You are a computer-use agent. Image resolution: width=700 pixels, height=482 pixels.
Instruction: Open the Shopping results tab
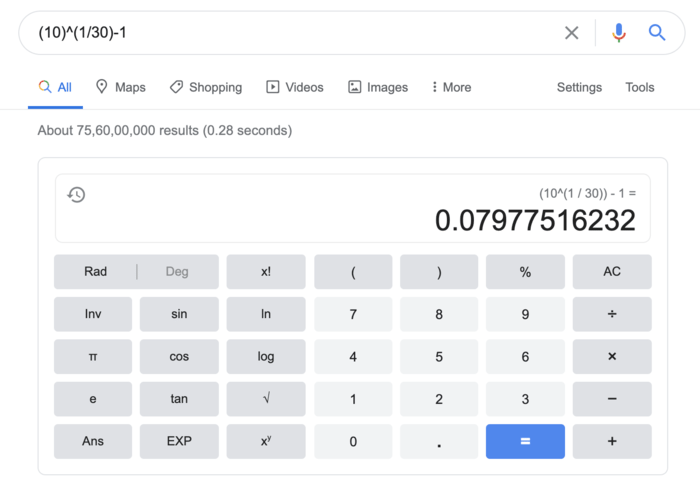click(x=206, y=87)
